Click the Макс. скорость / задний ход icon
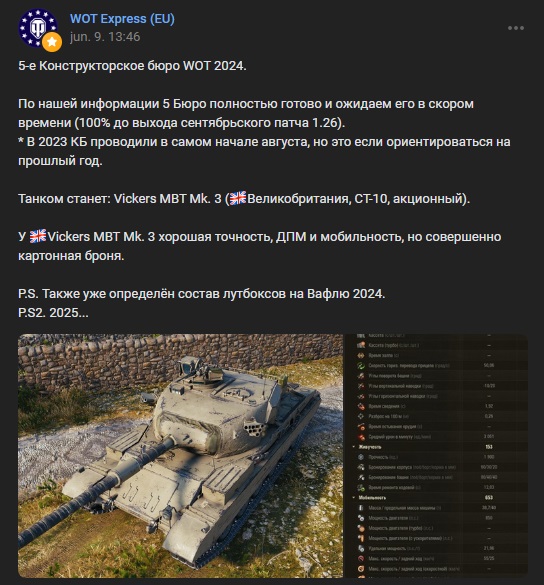 pos(361,559)
